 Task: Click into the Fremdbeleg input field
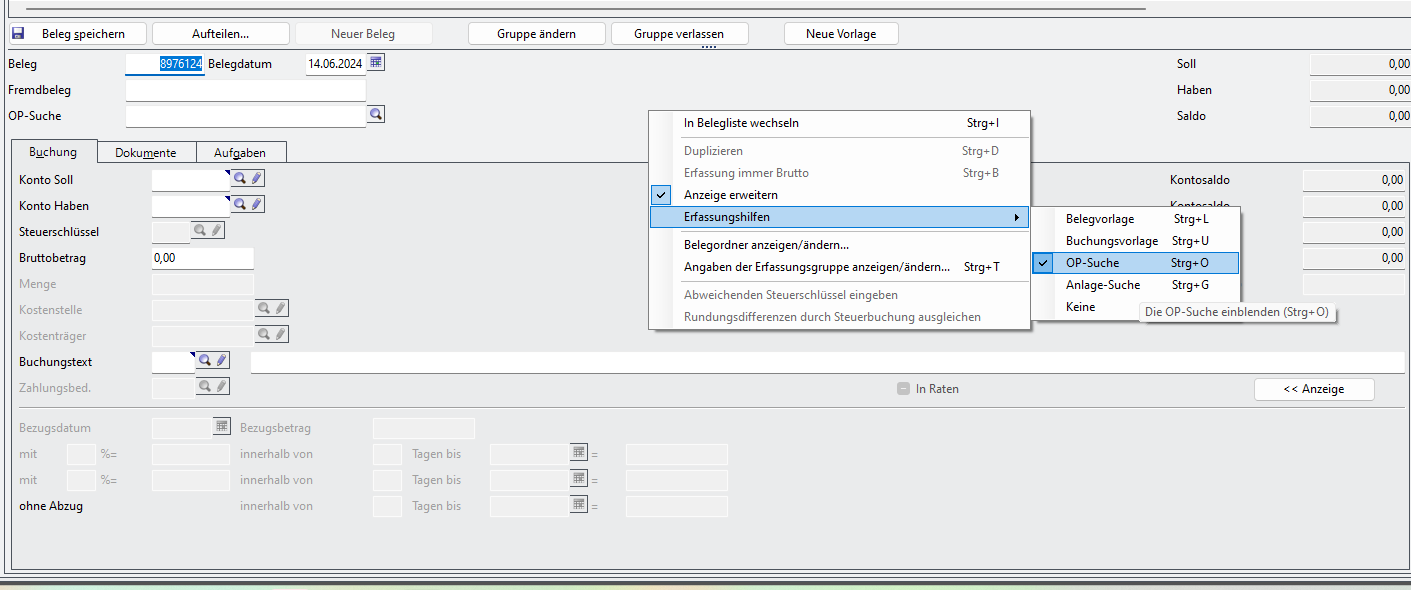pos(245,90)
